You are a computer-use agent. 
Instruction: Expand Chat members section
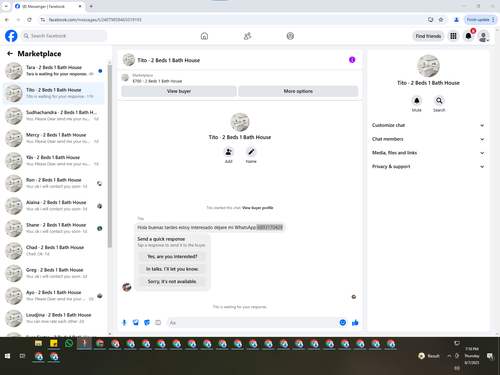coord(428,139)
